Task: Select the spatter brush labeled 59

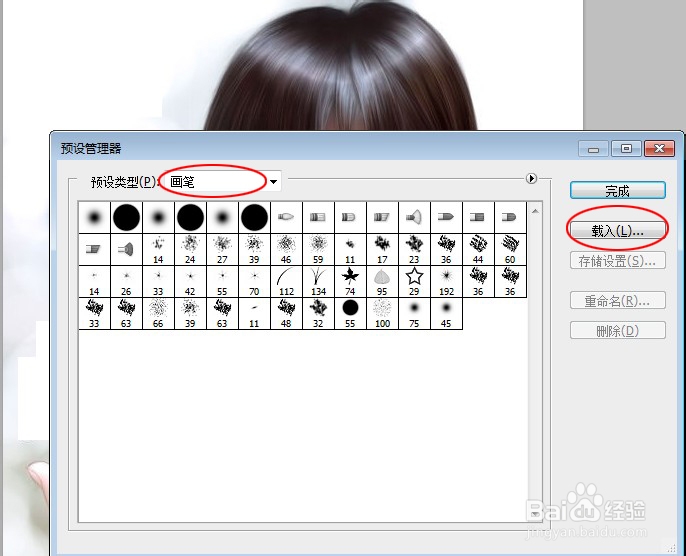Action: [318, 249]
